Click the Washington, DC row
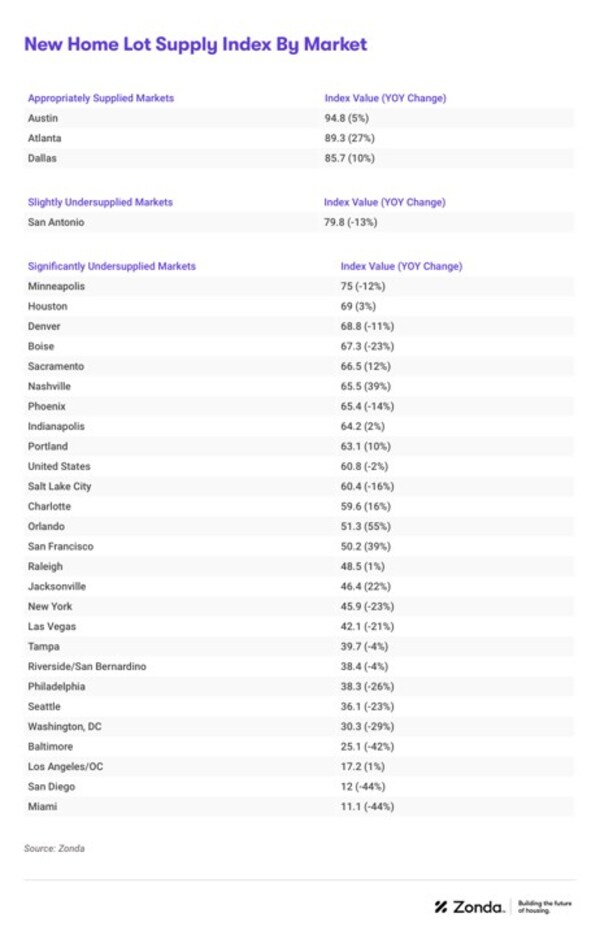 [x=298, y=726]
